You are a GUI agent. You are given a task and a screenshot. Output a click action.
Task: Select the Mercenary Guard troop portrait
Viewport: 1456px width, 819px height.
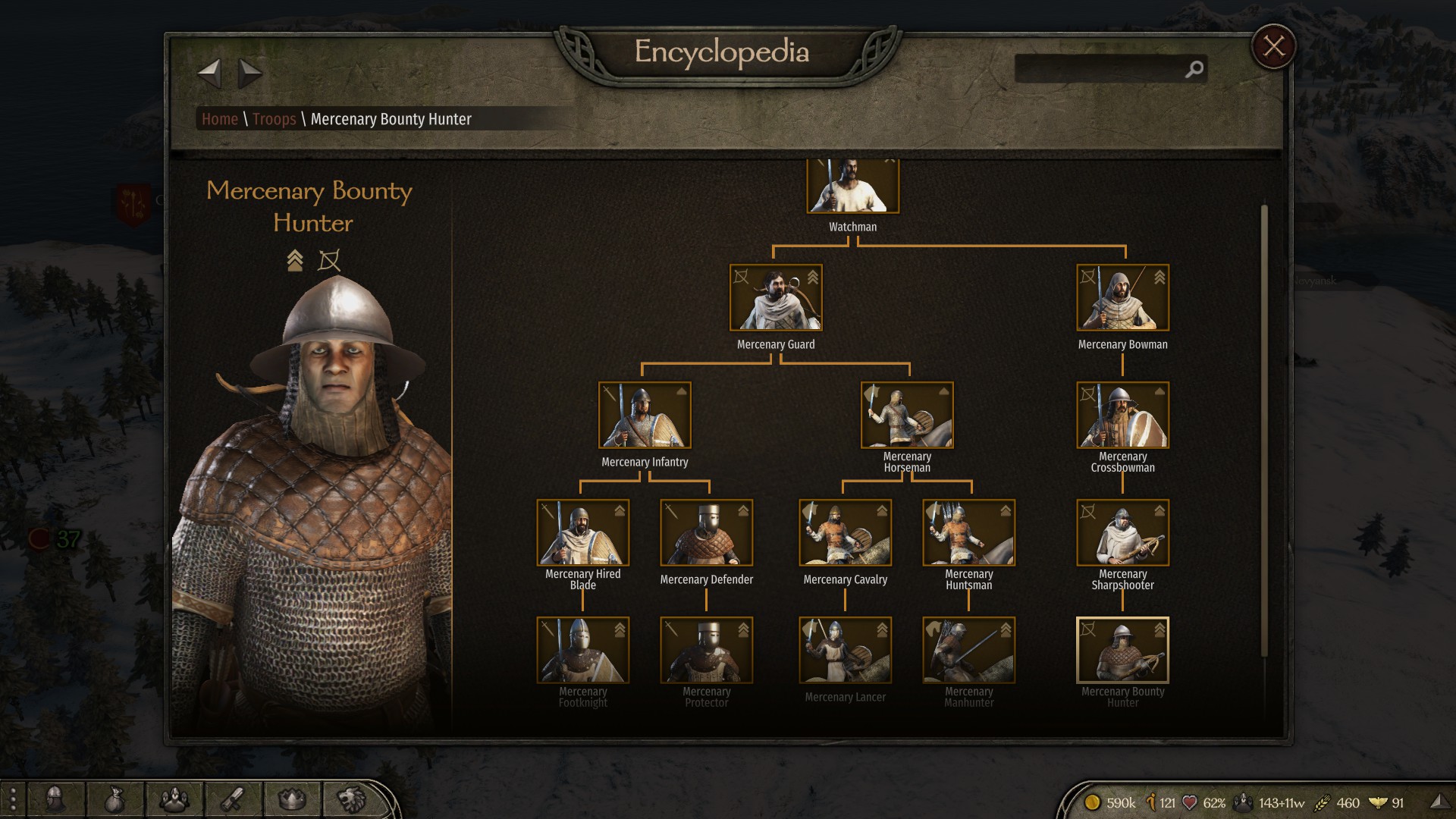tap(776, 297)
